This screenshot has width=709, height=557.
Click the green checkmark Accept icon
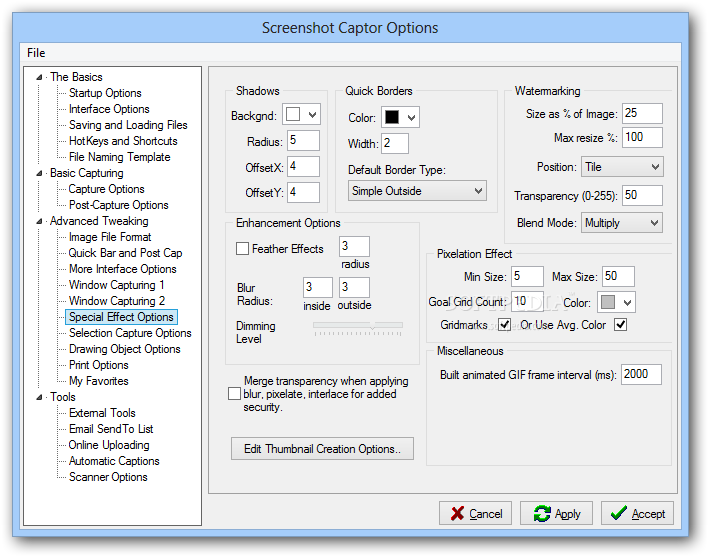click(618, 513)
